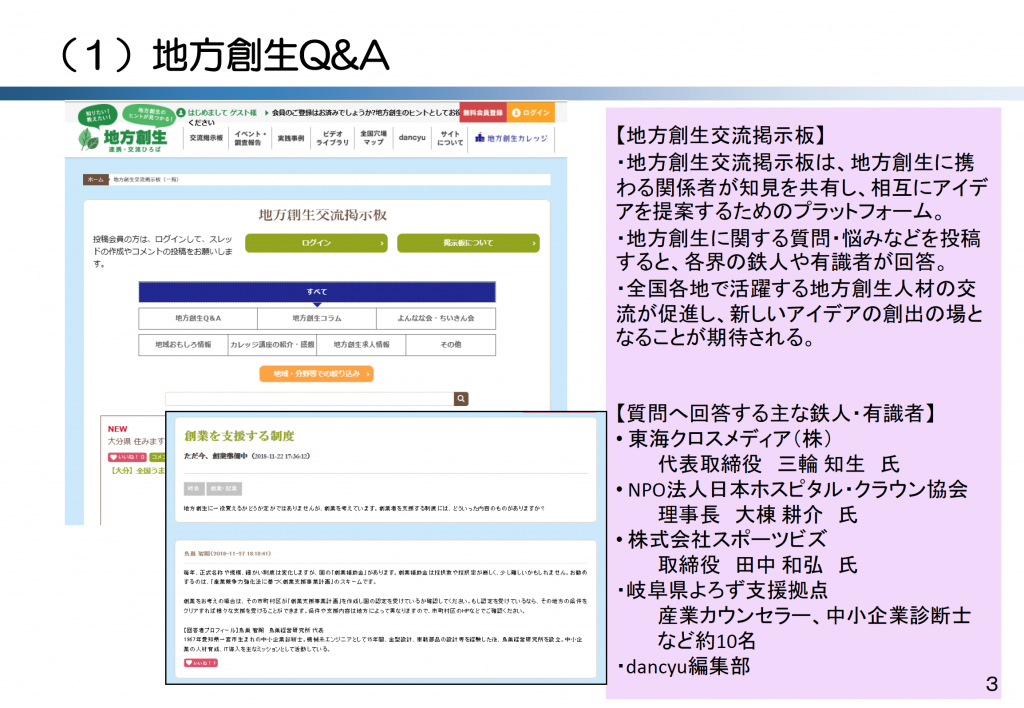Click the 【地方創生交流掲示板】 heading text

[x=721, y=135]
